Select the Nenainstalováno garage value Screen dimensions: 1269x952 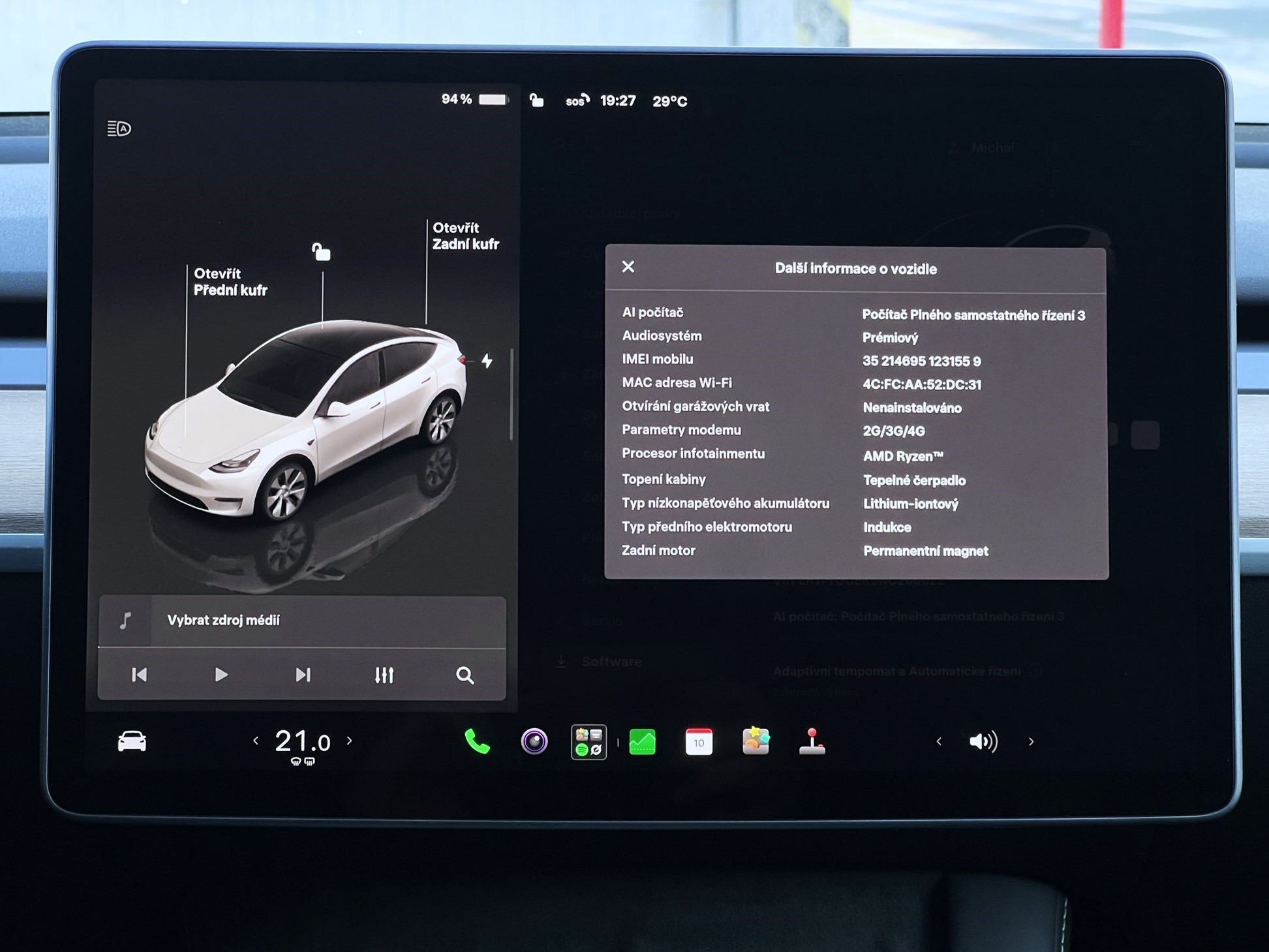pos(912,408)
